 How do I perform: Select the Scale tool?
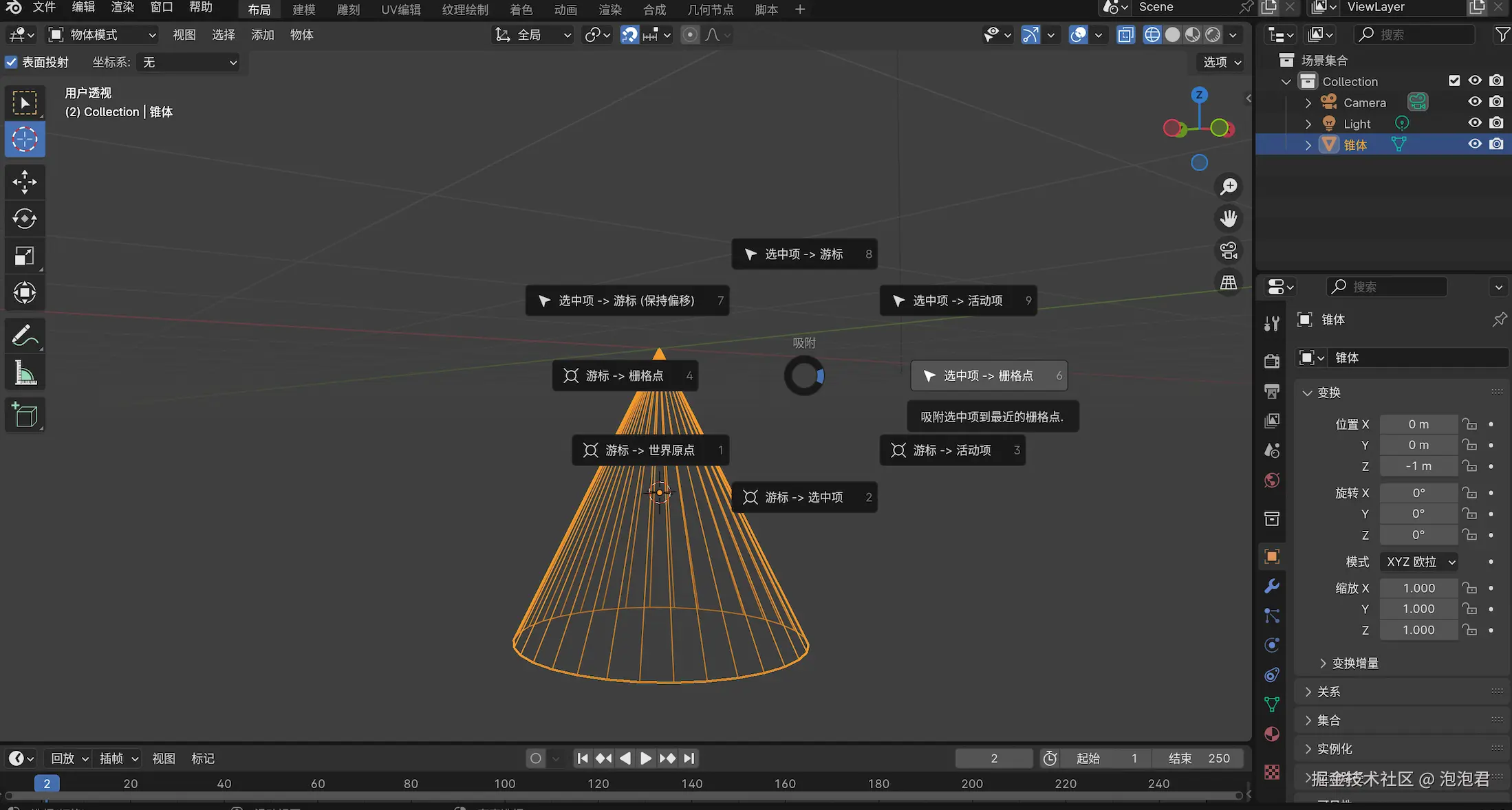tap(25, 256)
